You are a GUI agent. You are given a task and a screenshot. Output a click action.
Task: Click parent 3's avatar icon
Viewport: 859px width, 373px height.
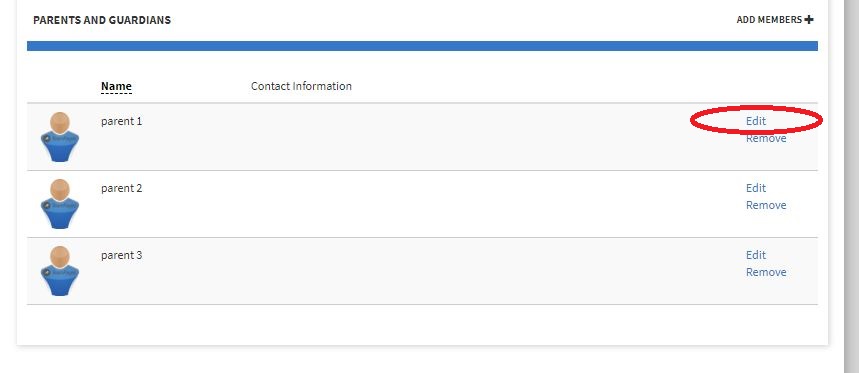[x=60, y=271]
